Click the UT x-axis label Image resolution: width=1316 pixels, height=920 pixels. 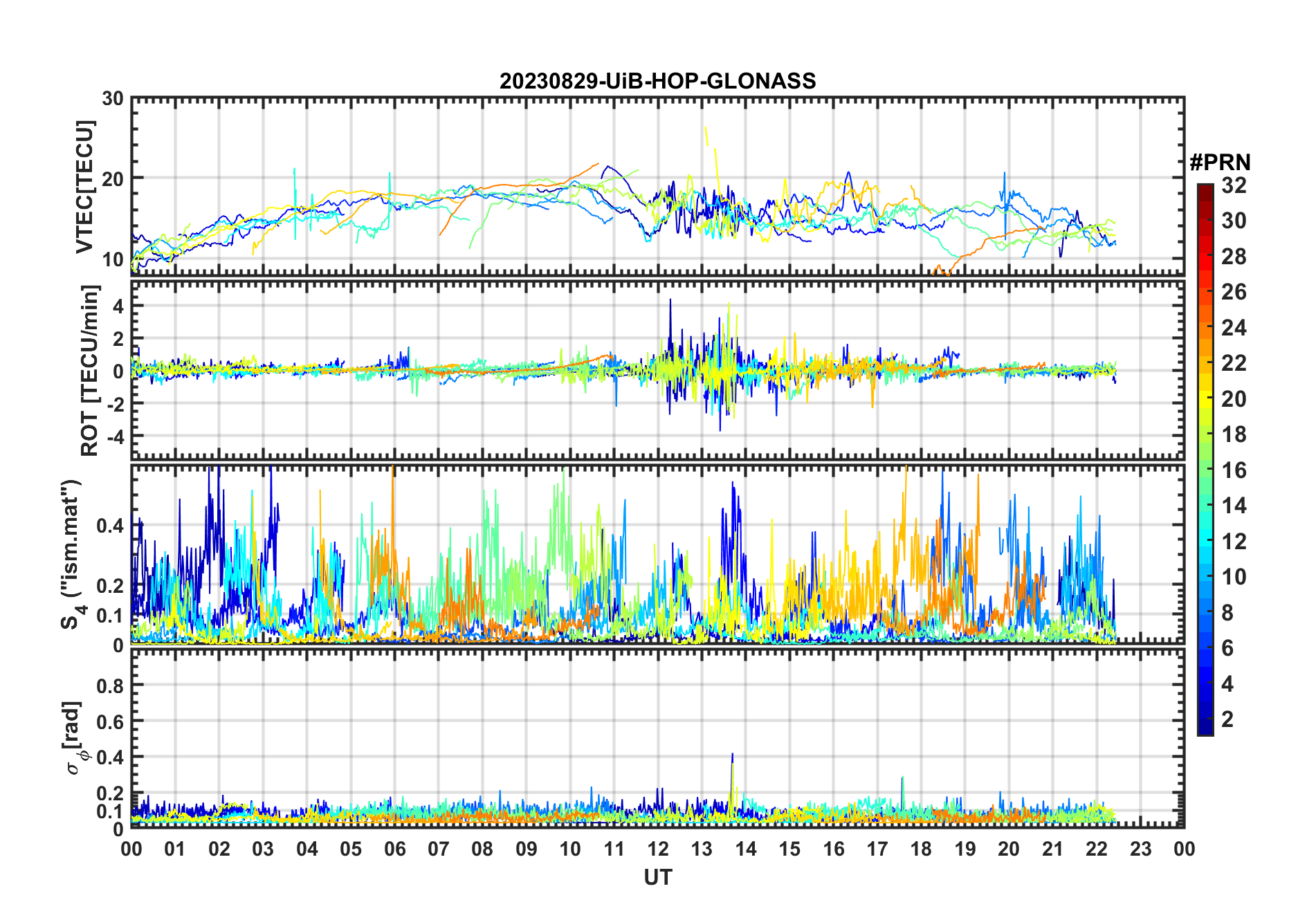(657, 877)
